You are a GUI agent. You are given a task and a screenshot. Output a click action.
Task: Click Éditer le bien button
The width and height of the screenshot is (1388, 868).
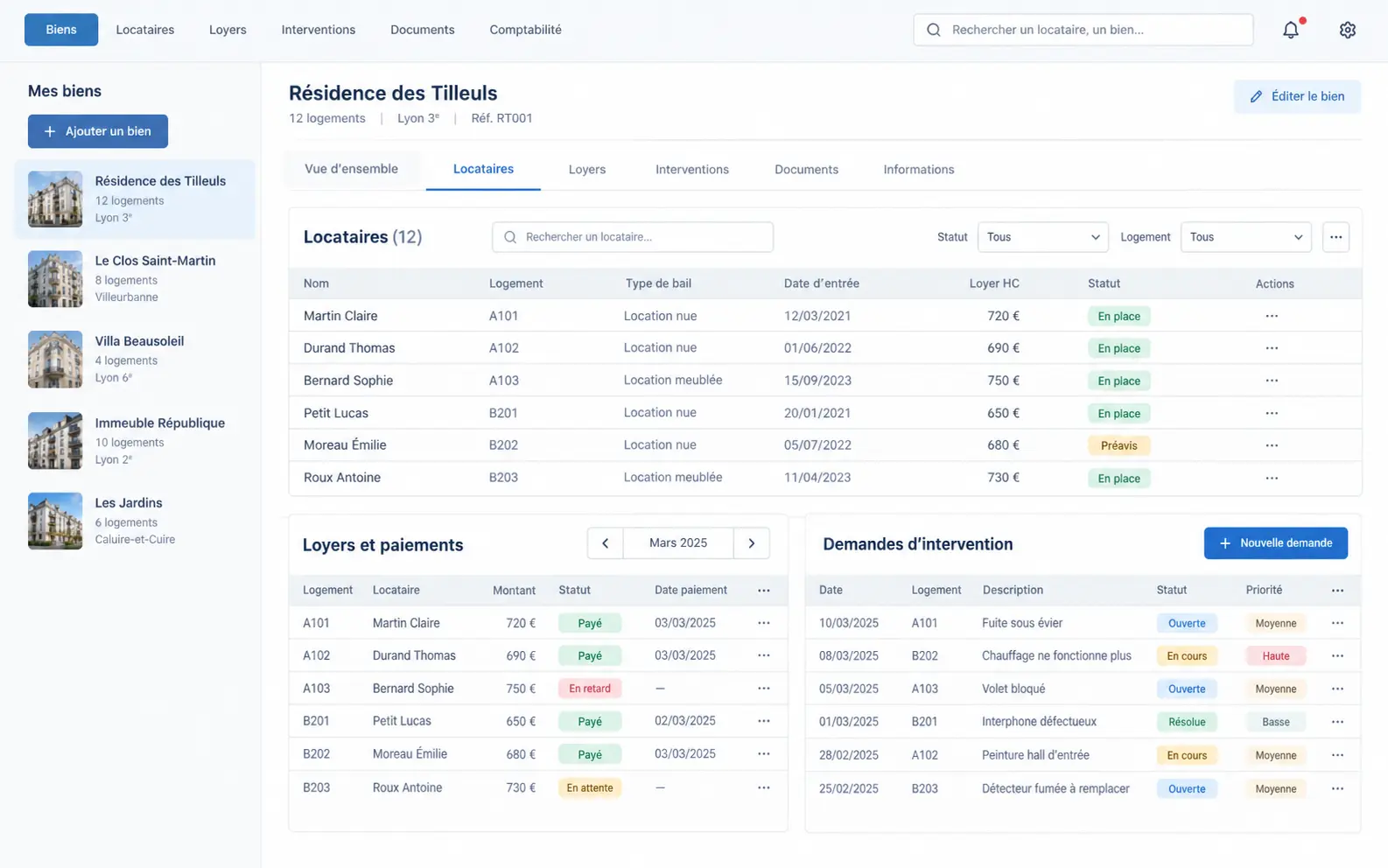[x=1297, y=96]
